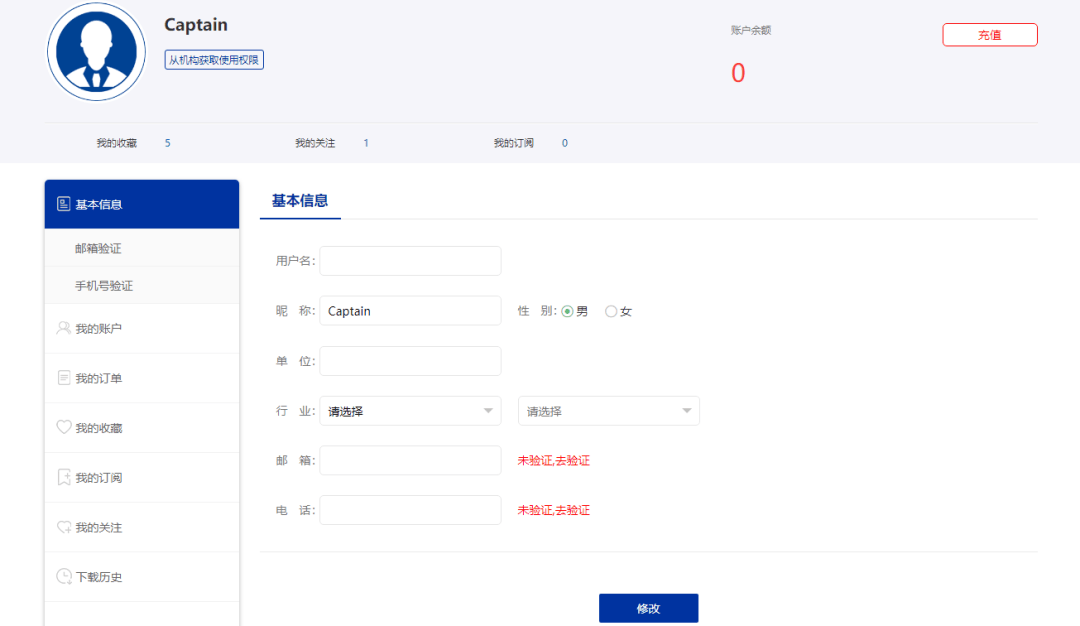This screenshot has height=626, width=1080.
Task: Click the 我的订单 document icon
Action: point(64,378)
